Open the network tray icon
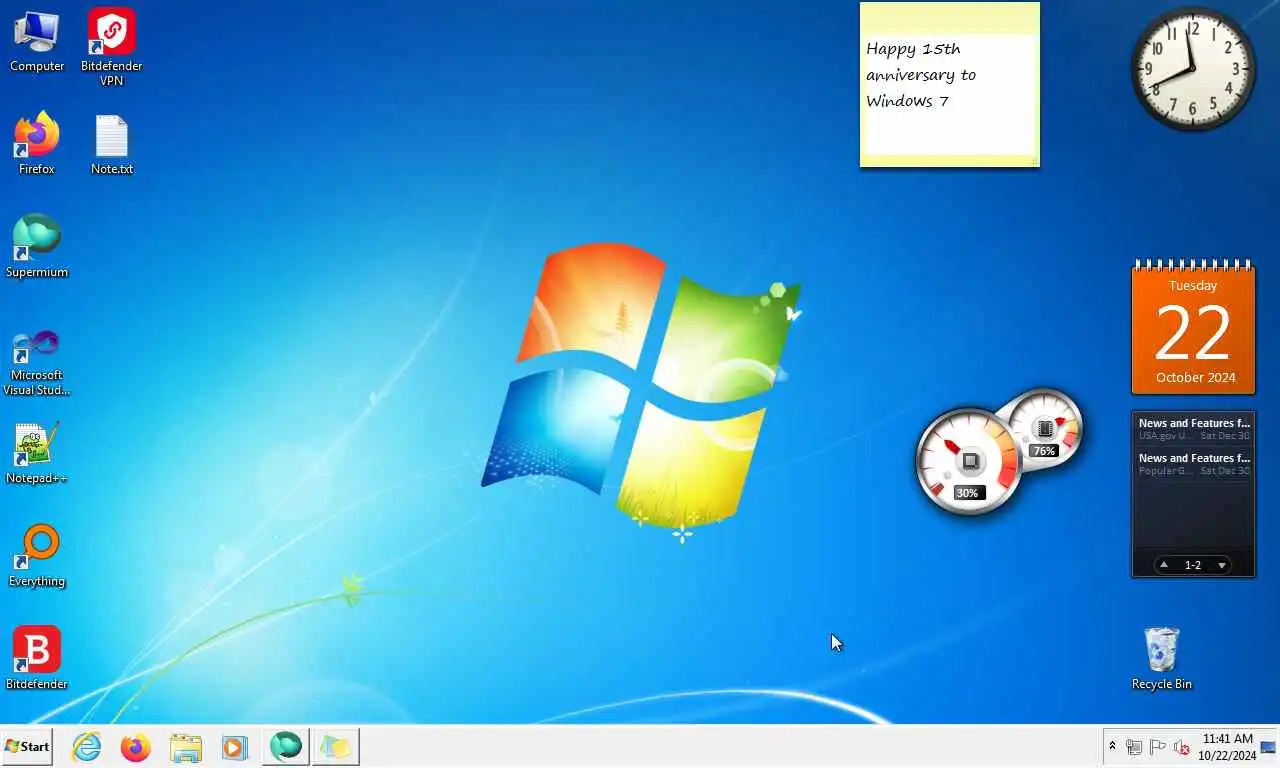Viewport: 1280px width, 768px height. (1134, 747)
